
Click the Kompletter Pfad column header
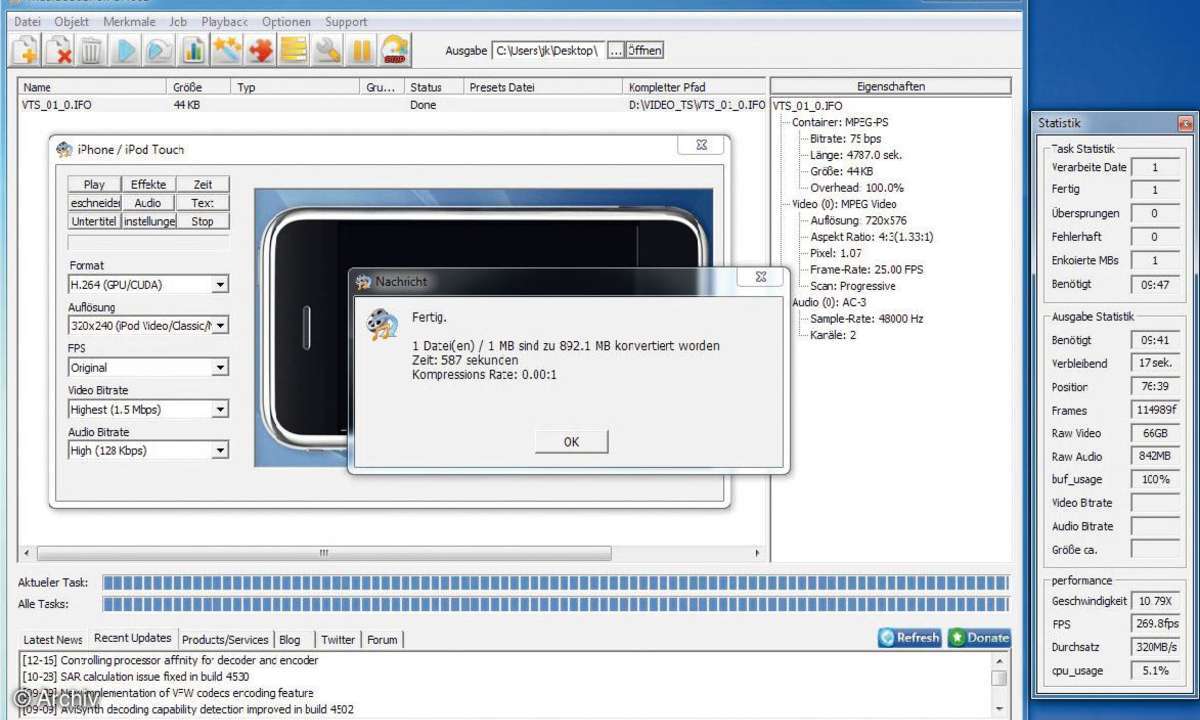tap(695, 87)
